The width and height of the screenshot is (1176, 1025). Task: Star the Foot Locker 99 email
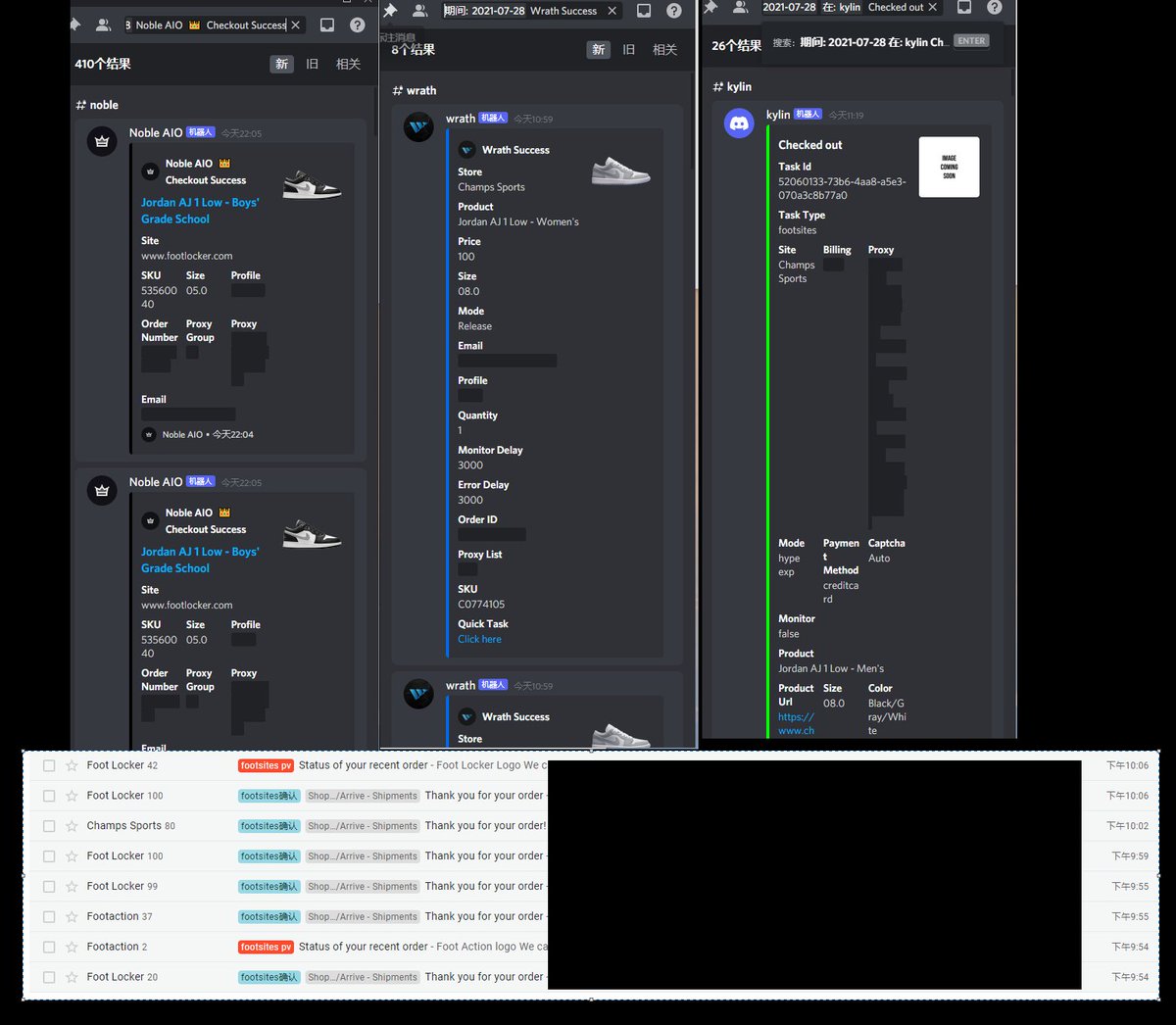[x=72, y=887]
